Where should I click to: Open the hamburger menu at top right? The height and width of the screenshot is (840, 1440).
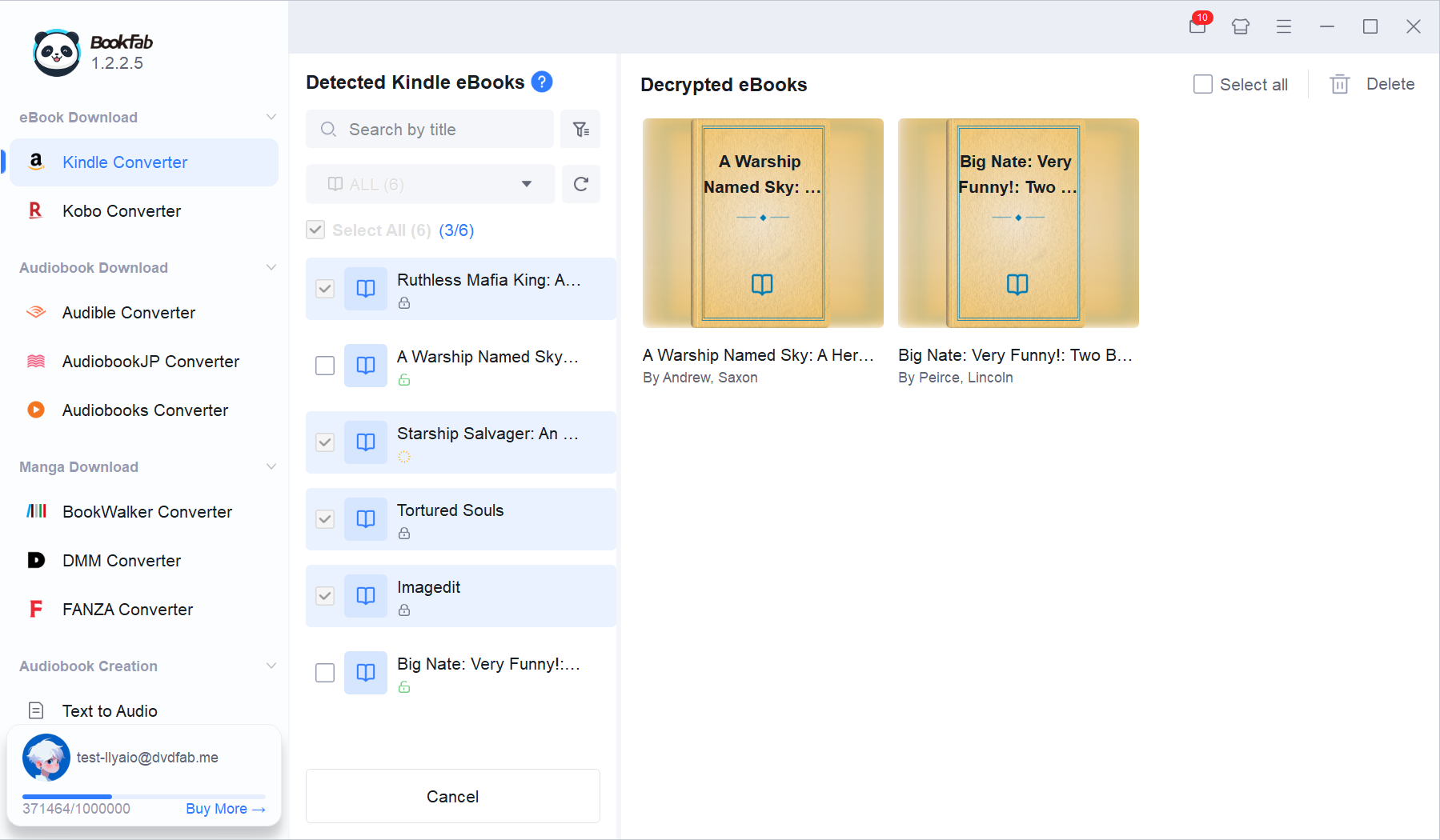(x=1283, y=26)
